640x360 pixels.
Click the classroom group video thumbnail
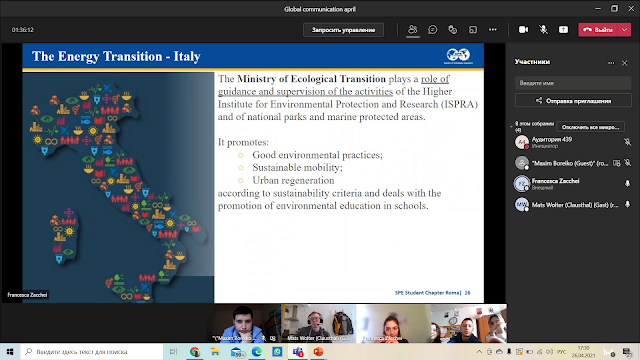tap(469, 323)
